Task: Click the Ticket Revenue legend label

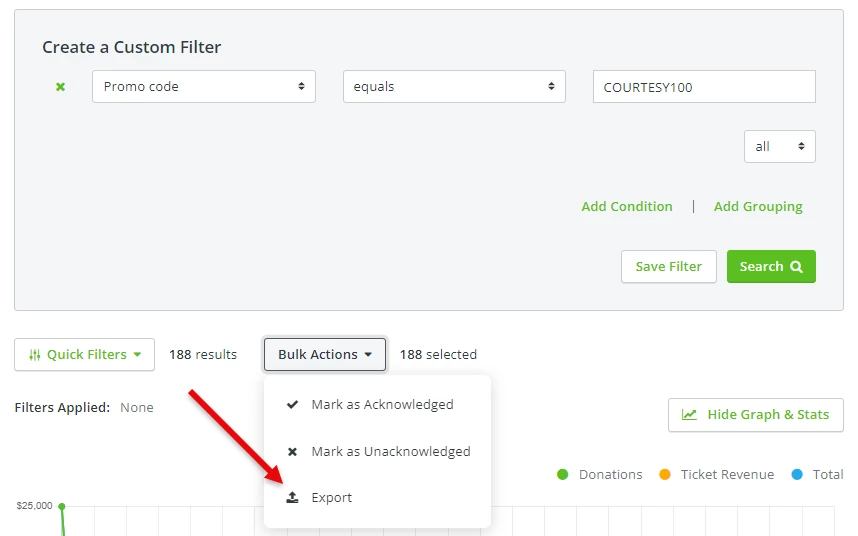Action: (727, 474)
